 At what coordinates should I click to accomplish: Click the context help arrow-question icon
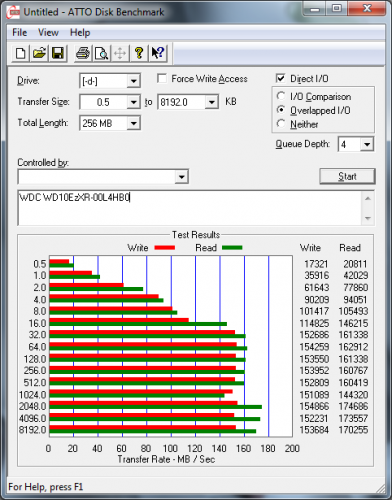coord(158,53)
